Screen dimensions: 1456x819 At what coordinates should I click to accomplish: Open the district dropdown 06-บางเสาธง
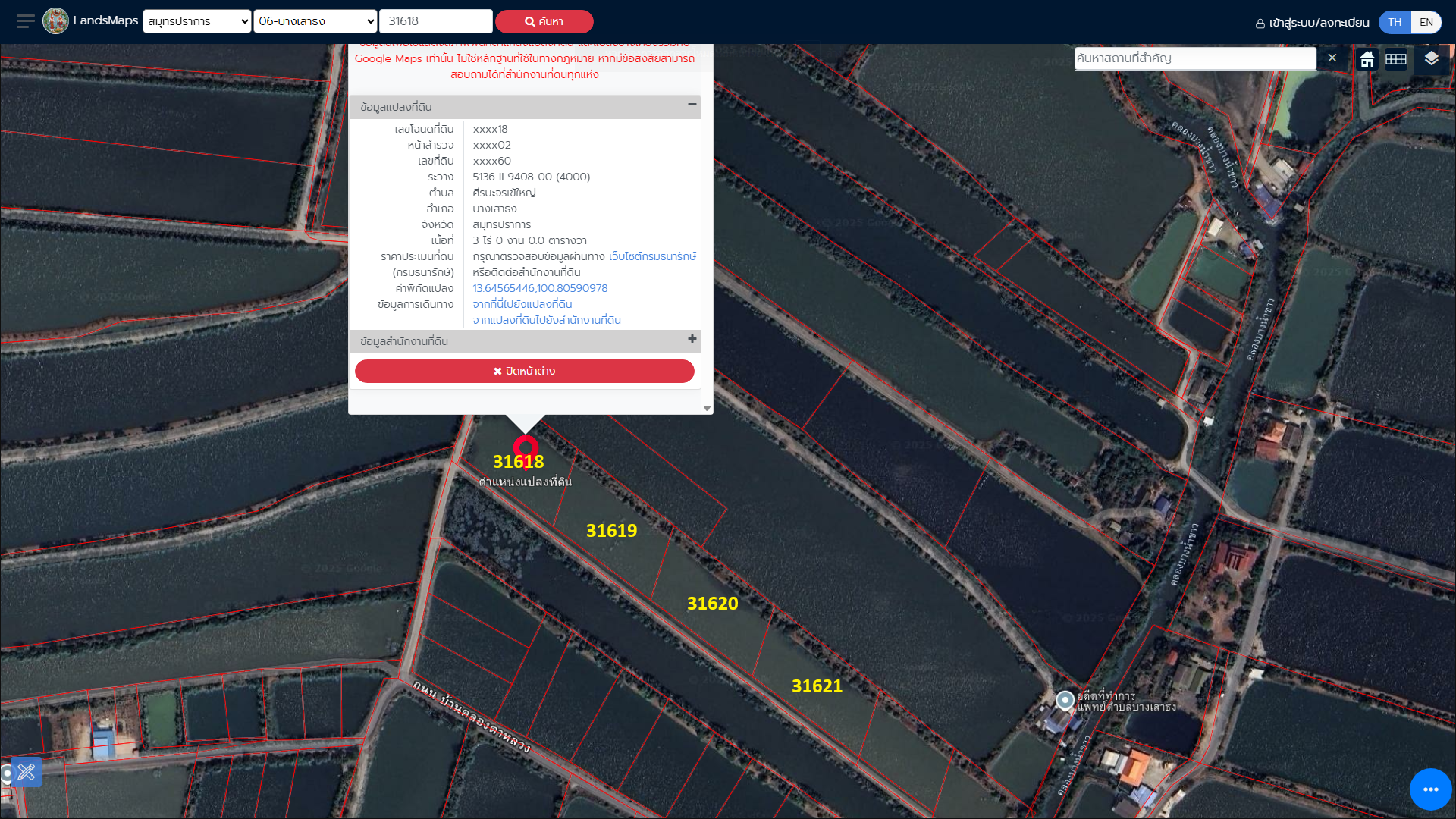[315, 21]
